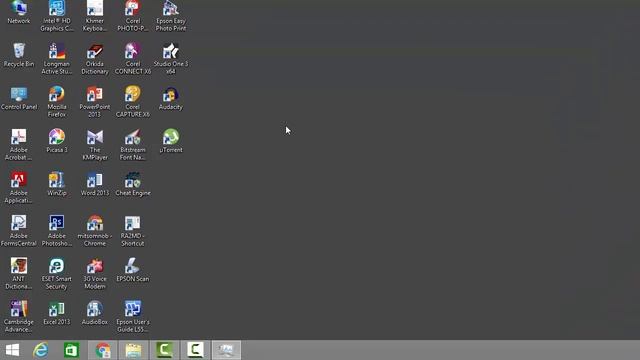Screen dimensions: 640x360
Task: Switch to green Camtasia taskbar button
Action: (x=164, y=350)
